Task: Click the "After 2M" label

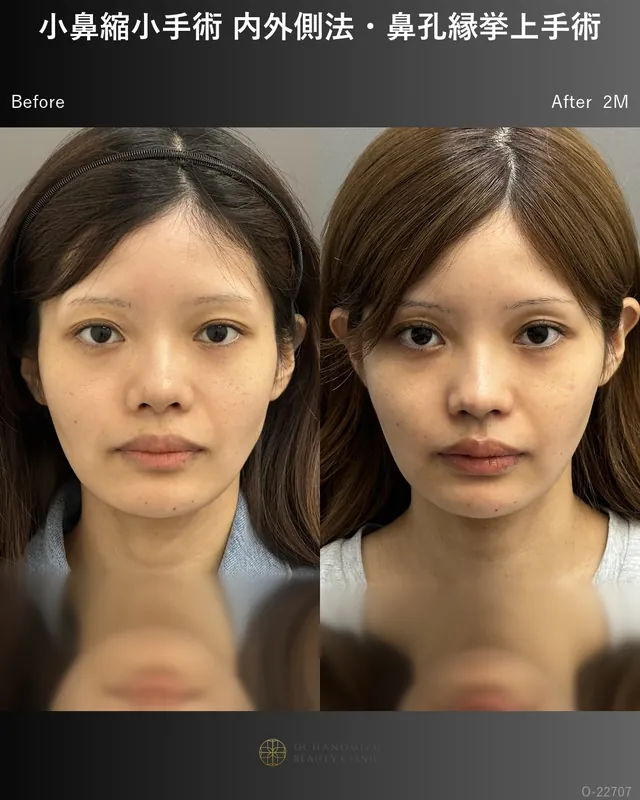Action: point(589,102)
